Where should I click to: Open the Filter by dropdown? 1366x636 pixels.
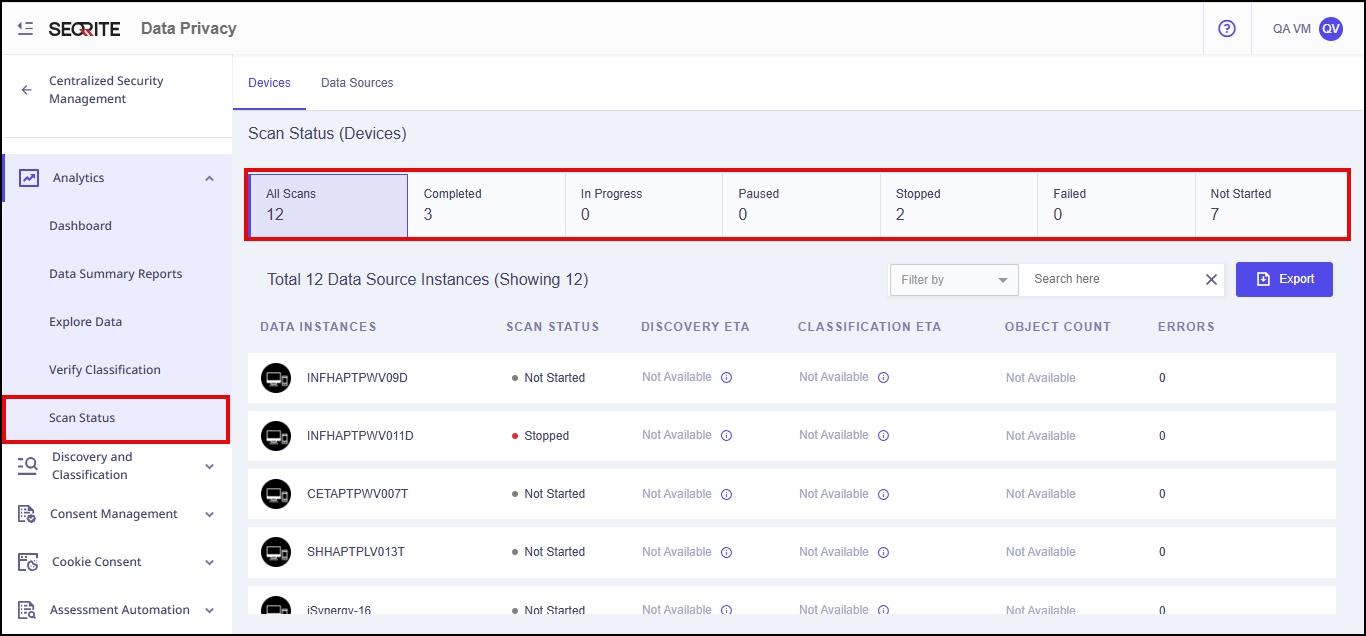tap(953, 280)
